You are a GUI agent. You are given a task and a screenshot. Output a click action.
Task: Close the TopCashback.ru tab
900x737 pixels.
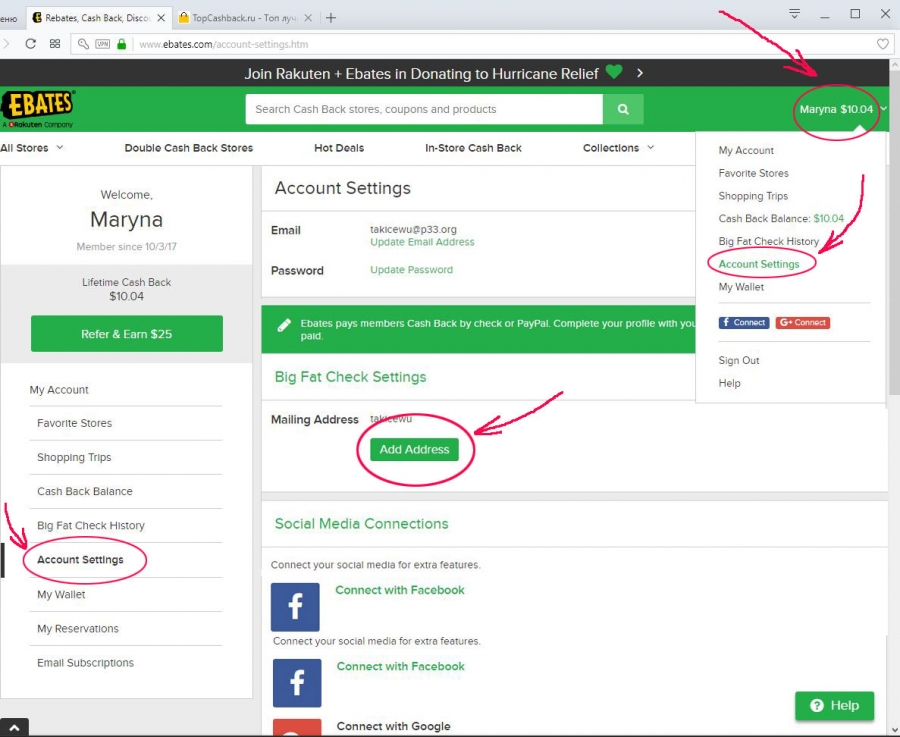(x=308, y=18)
